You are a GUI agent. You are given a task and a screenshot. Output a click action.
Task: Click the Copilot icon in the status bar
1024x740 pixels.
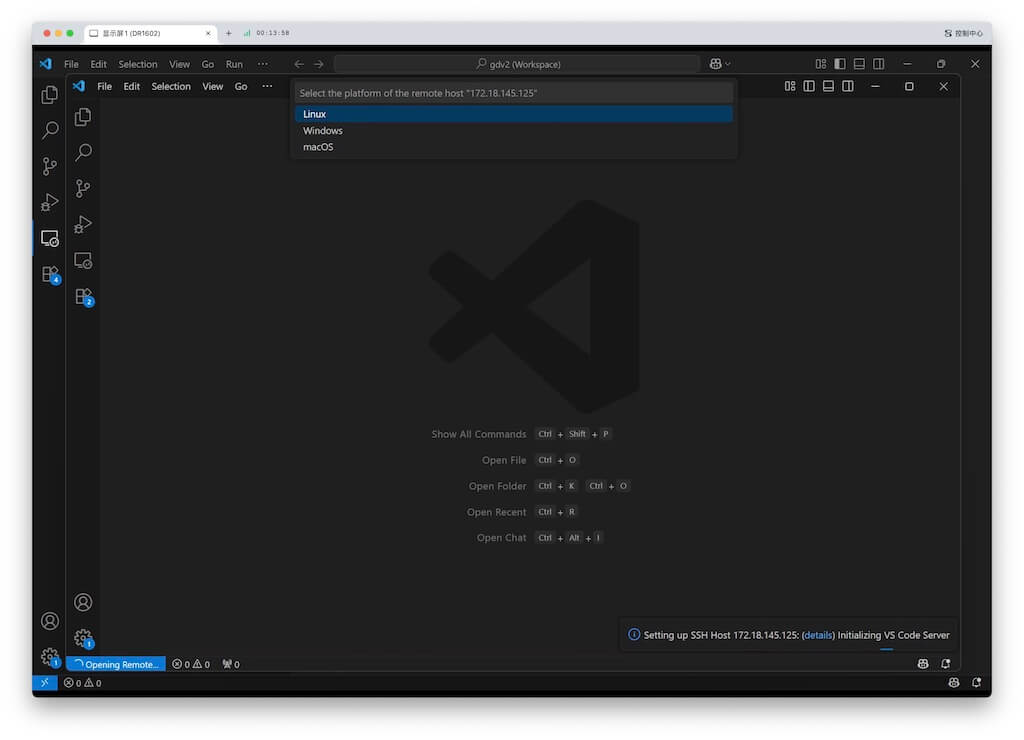coord(922,663)
